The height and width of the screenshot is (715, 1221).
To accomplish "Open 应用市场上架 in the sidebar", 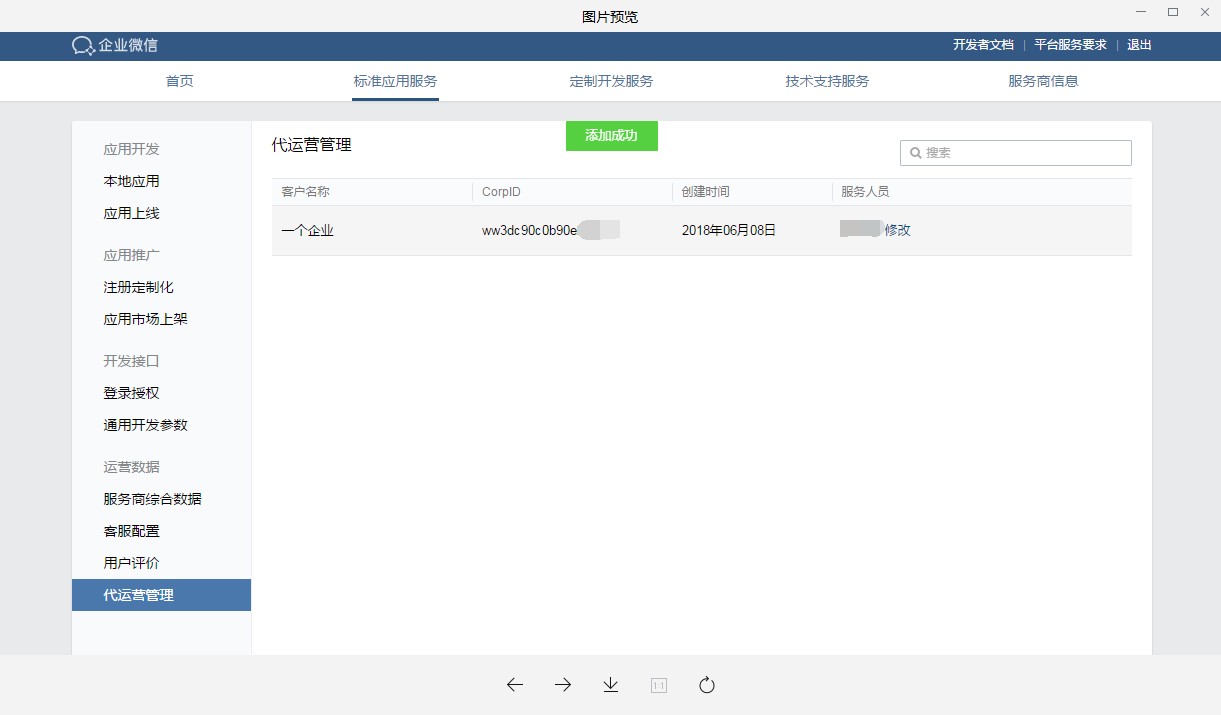I will [x=146, y=319].
